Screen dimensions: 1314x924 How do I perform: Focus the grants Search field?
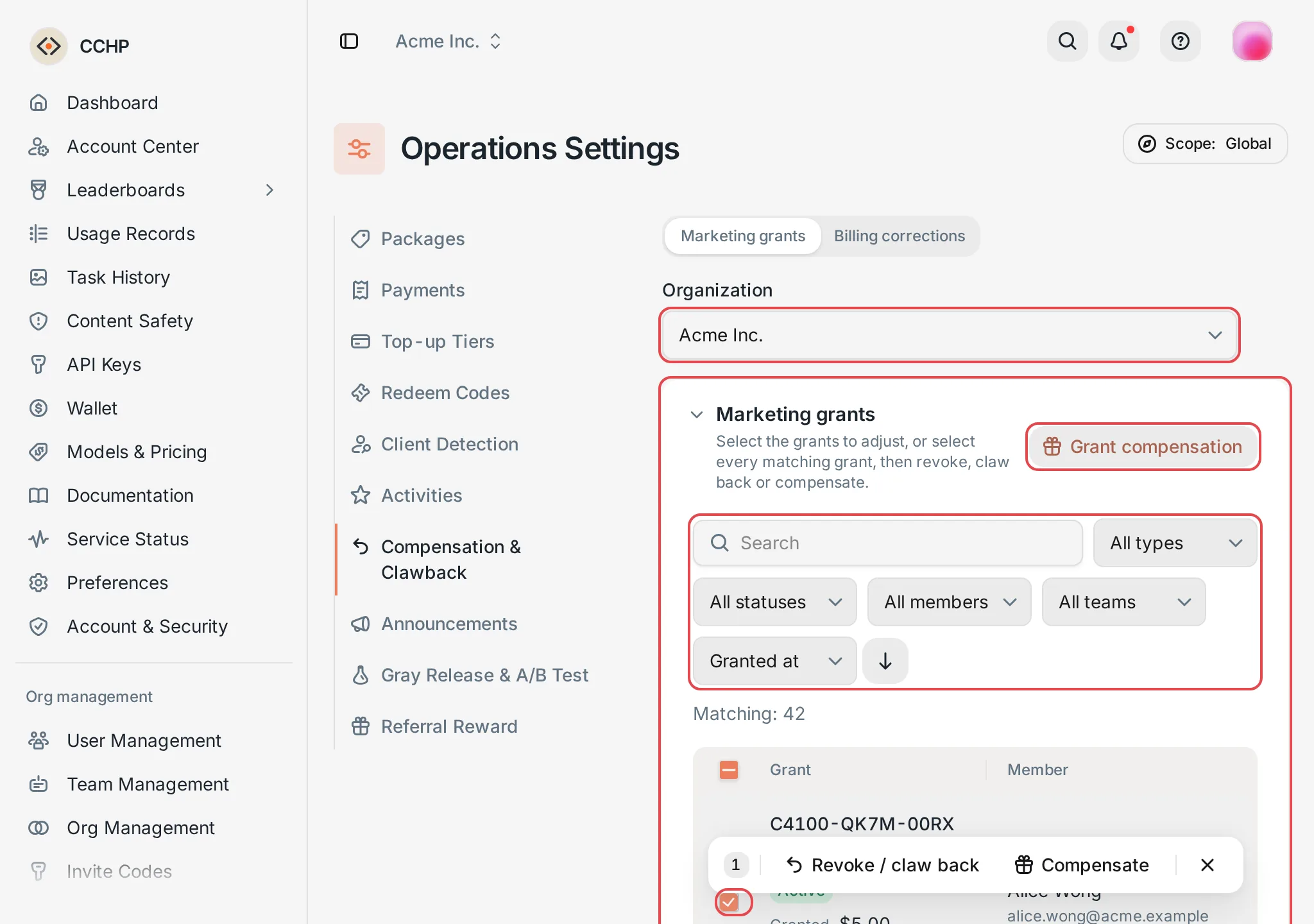pos(888,543)
